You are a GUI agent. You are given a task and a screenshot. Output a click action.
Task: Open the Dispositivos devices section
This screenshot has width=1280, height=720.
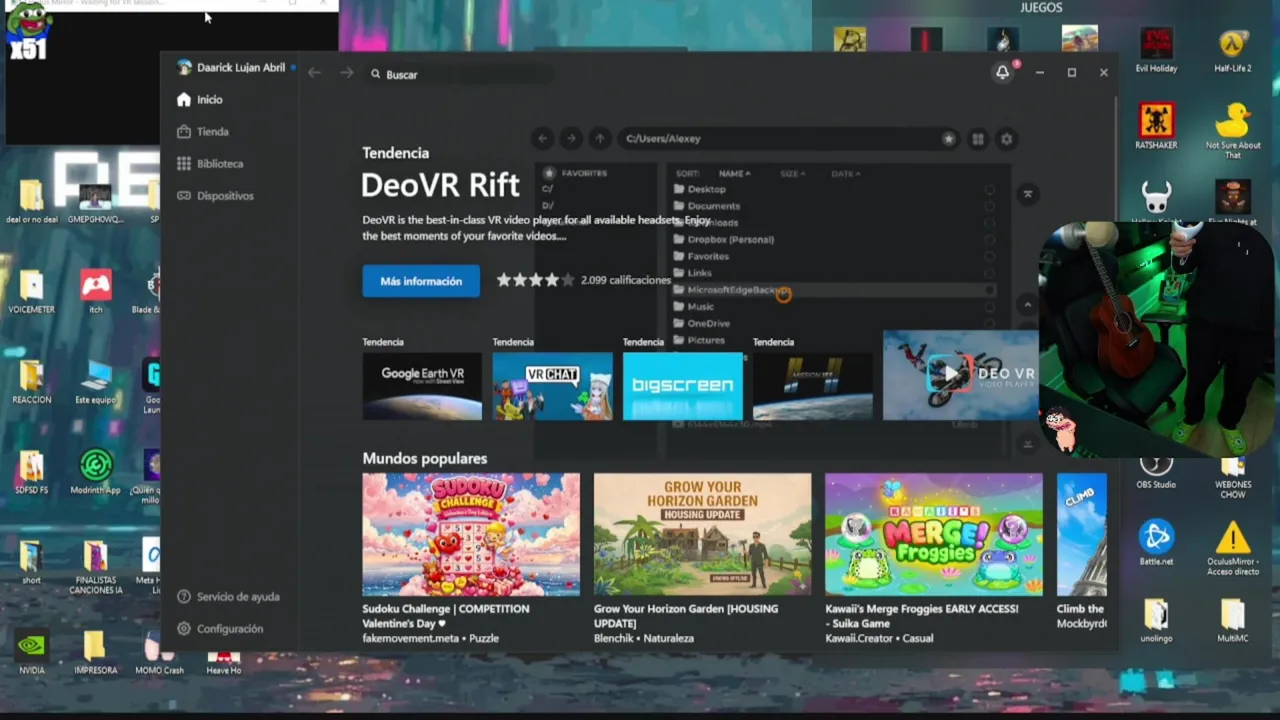(215, 196)
